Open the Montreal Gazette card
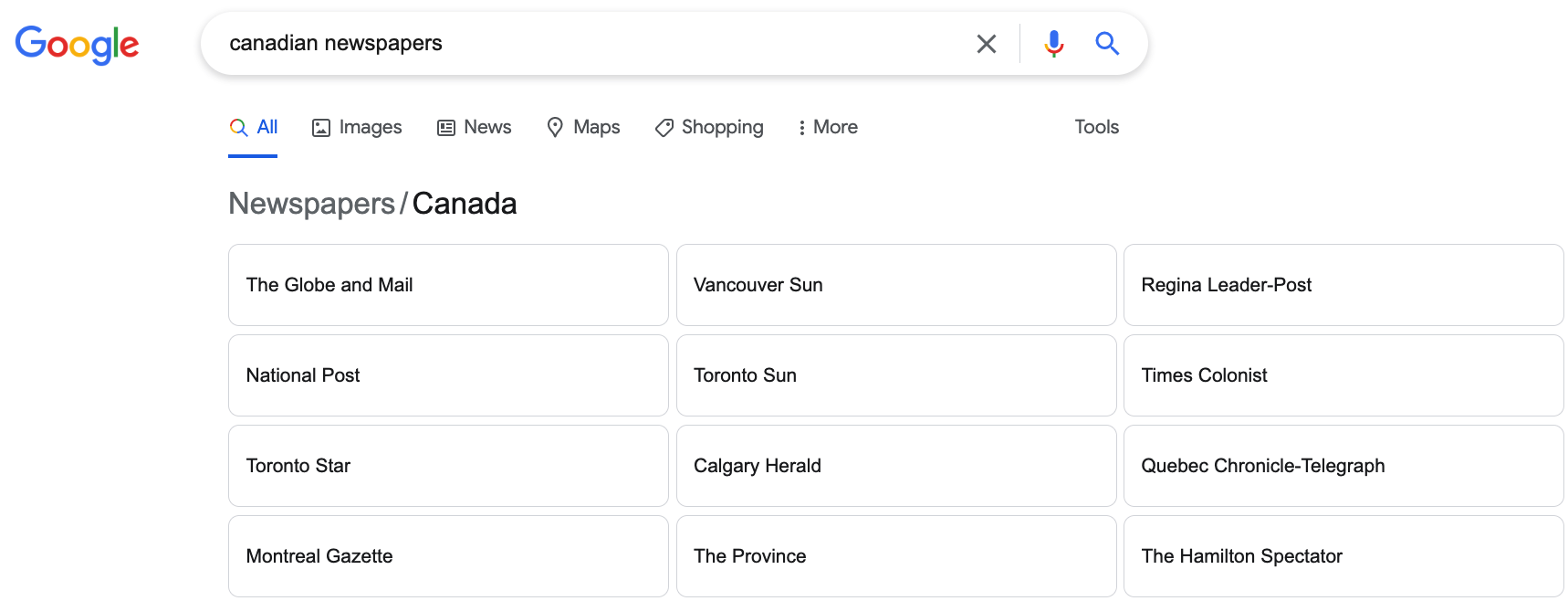 coord(448,556)
